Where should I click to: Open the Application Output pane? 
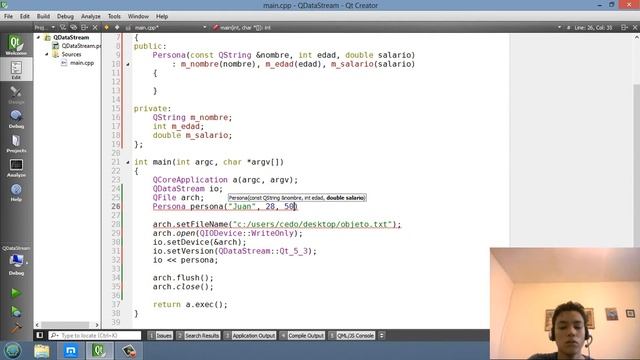click(x=250, y=336)
